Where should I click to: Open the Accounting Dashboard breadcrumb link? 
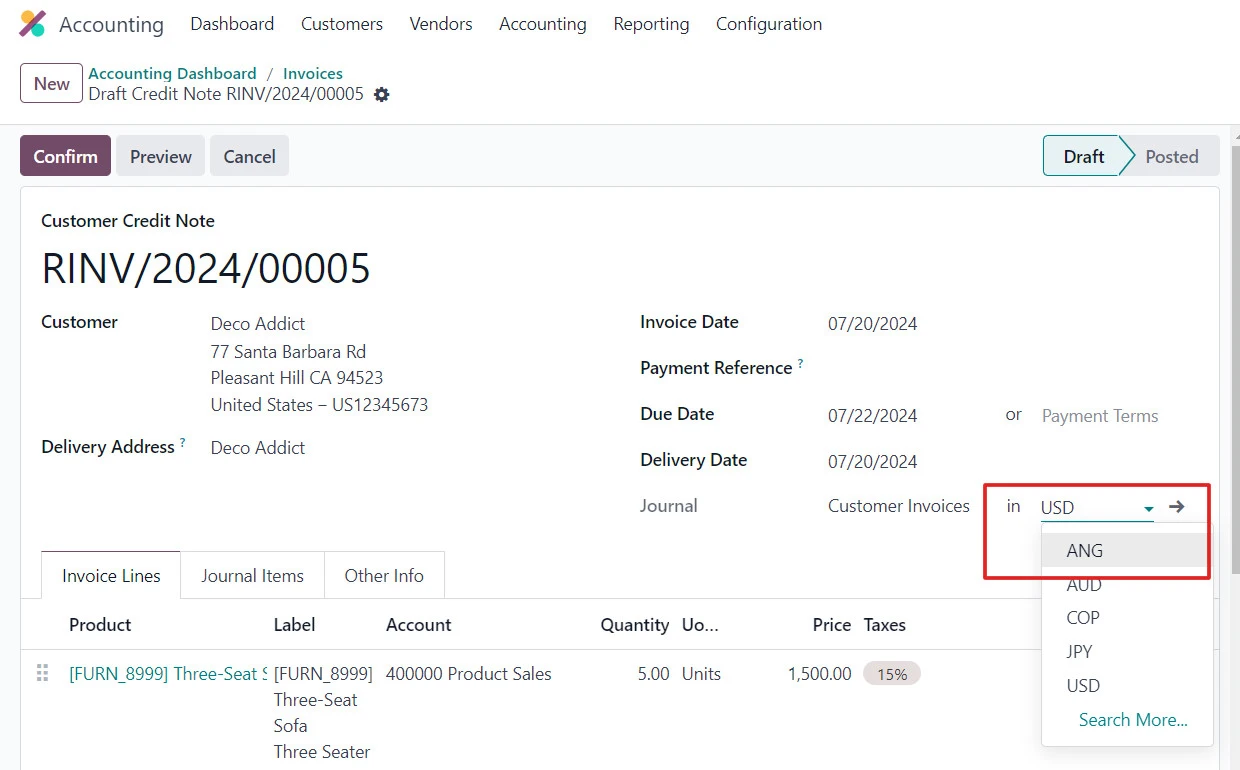pyautogui.click(x=172, y=73)
